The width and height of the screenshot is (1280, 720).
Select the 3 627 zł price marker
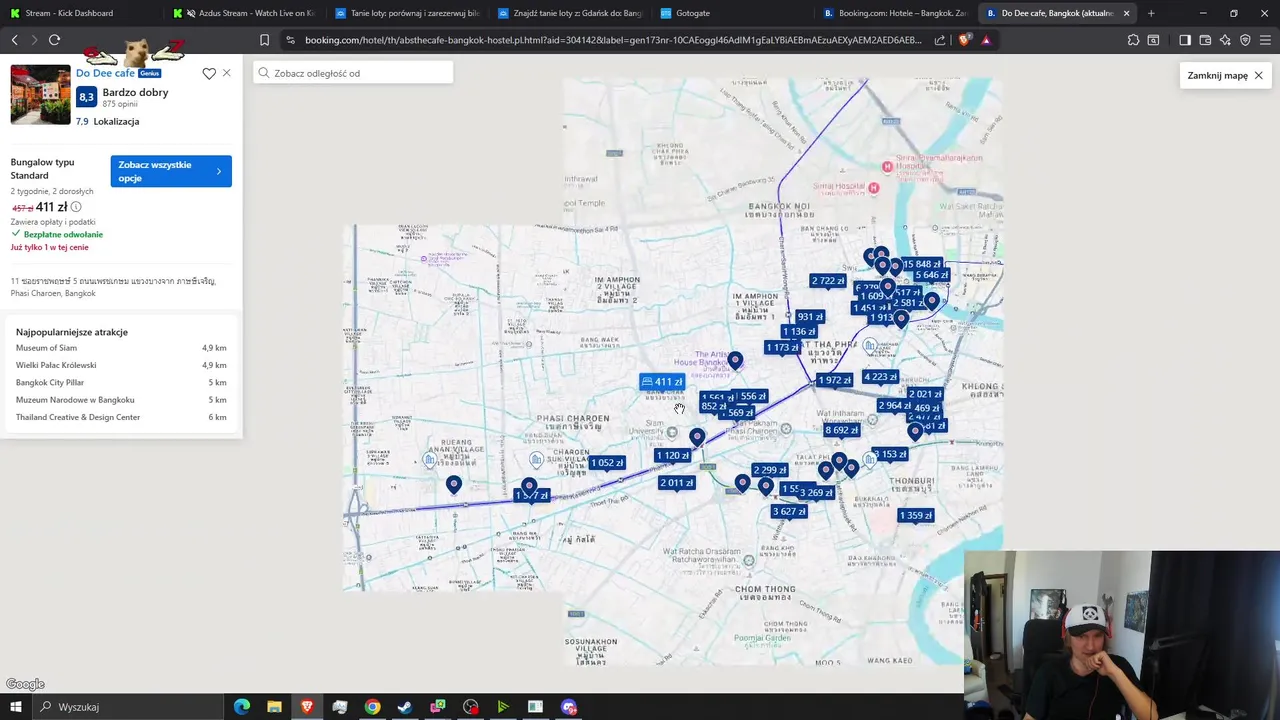pyautogui.click(x=789, y=512)
